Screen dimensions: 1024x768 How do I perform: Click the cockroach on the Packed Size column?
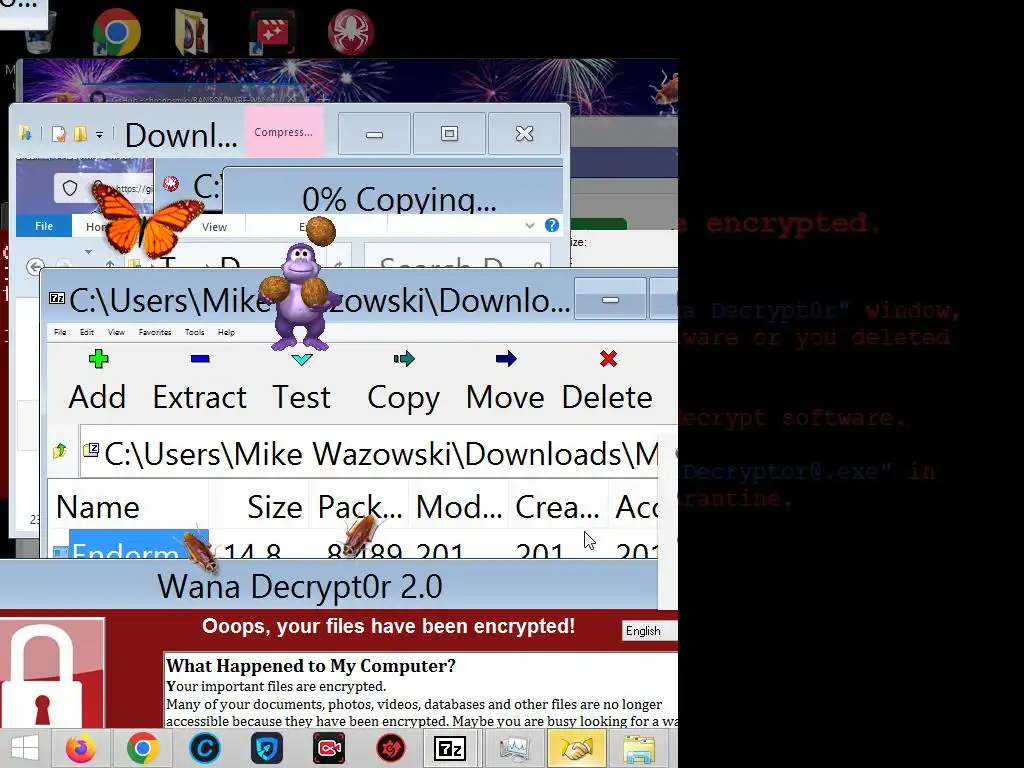360,535
